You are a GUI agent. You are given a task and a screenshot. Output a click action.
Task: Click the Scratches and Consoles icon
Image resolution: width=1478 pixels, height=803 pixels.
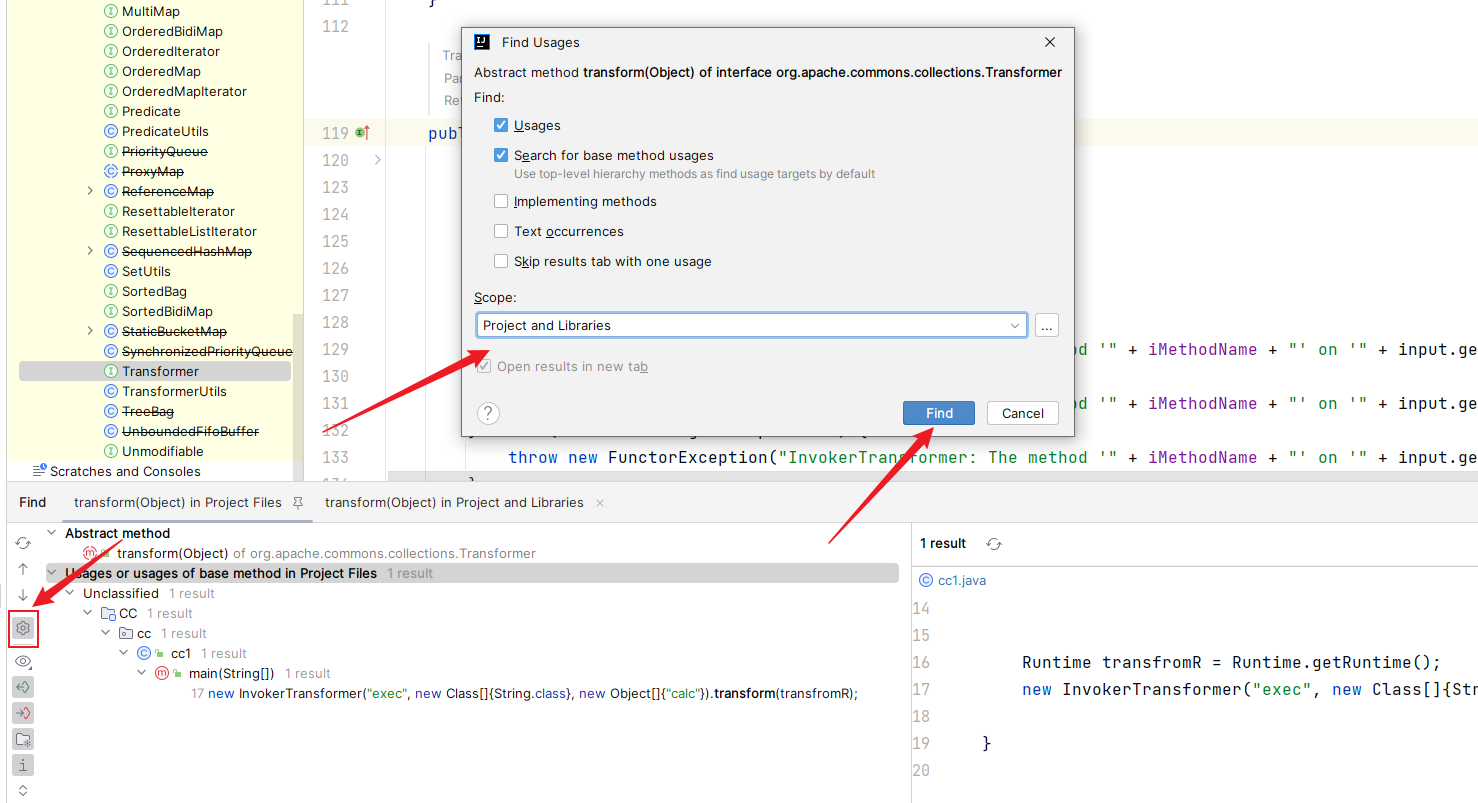coord(40,471)
